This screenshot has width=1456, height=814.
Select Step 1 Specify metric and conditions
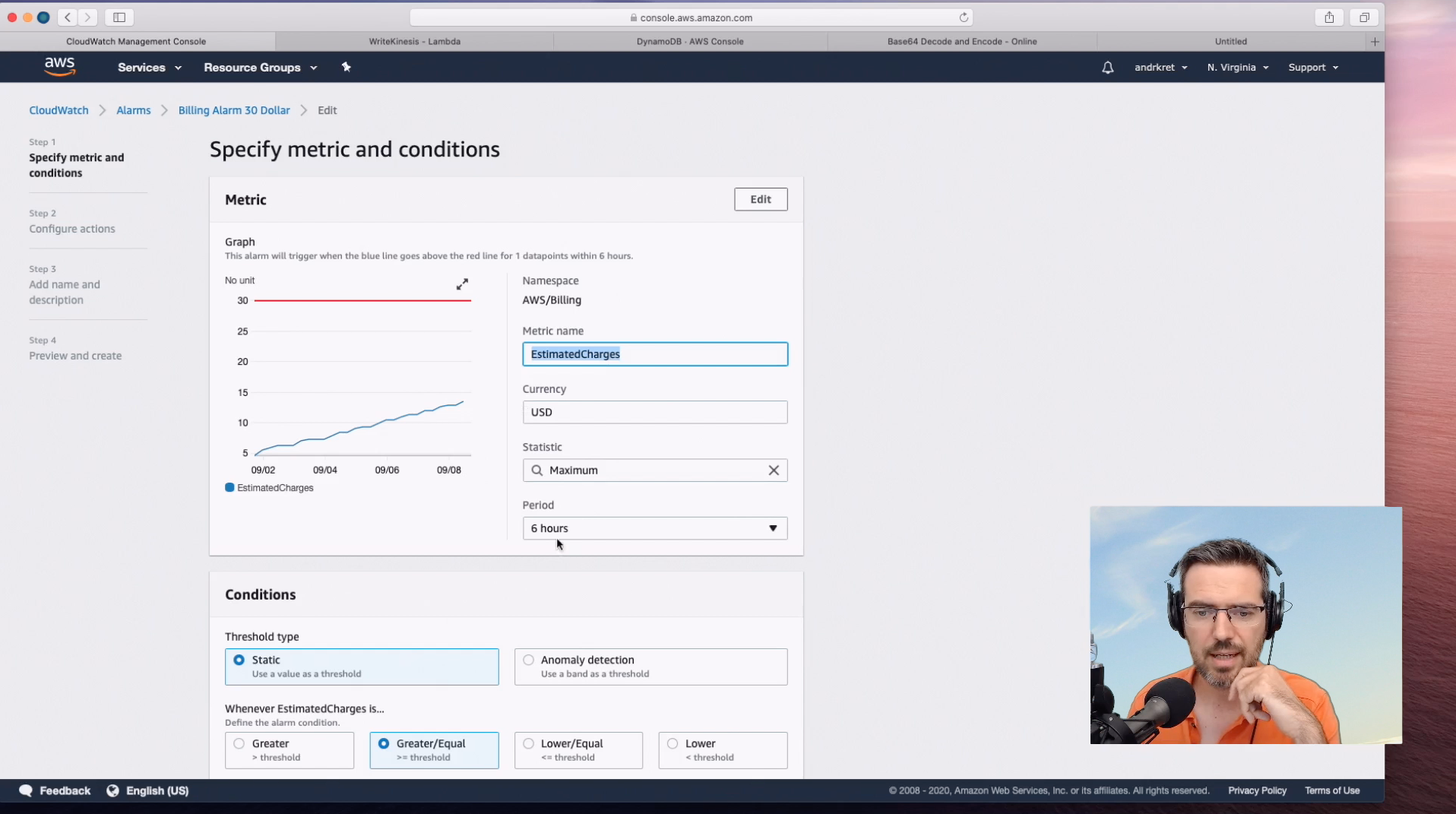tap(76, 165)
